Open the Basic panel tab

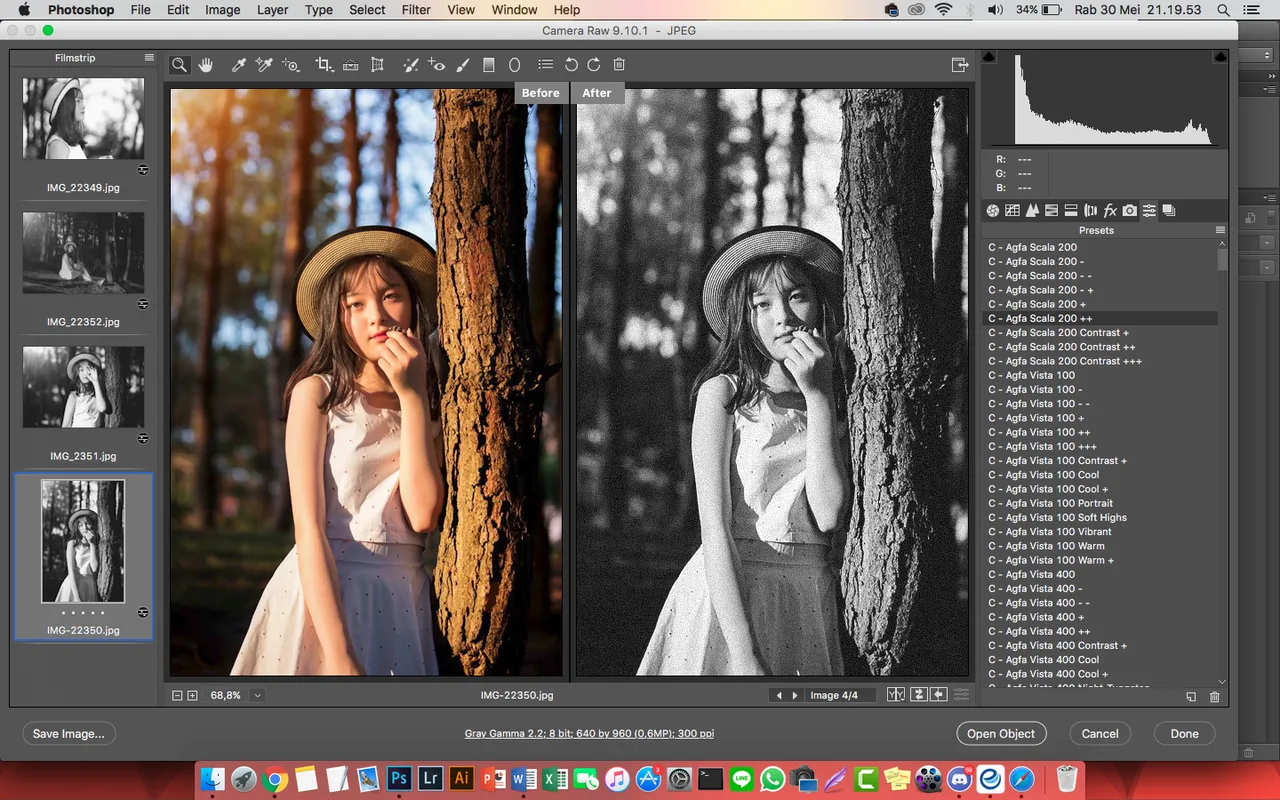click(x=993, y=211)
